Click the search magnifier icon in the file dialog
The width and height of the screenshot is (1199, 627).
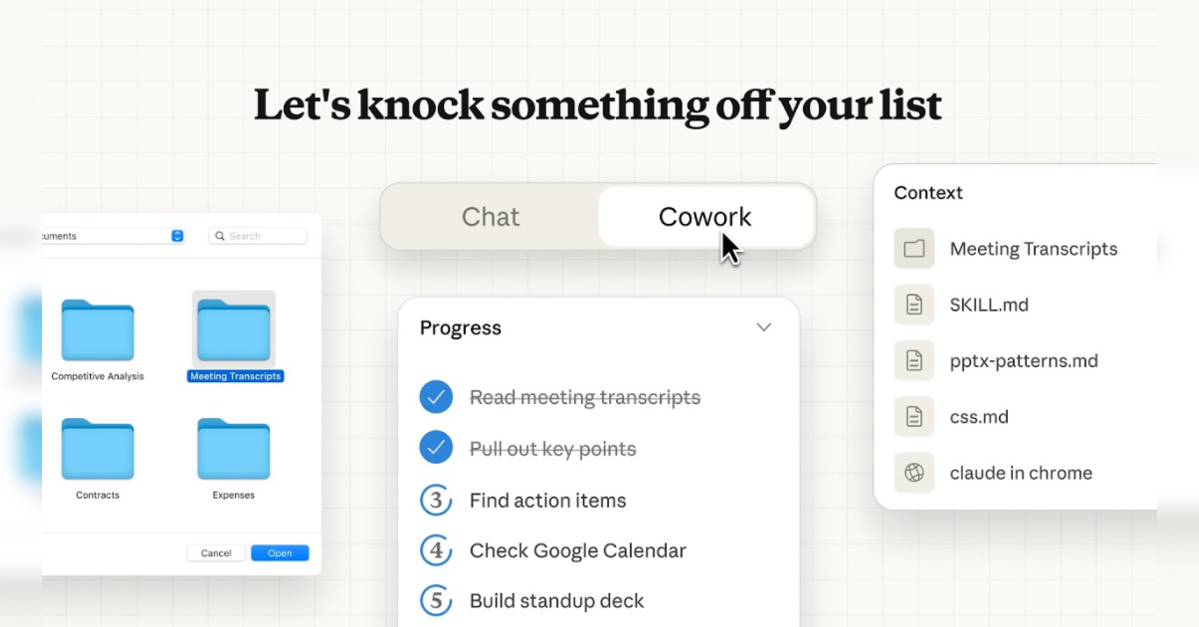coord(220,235)
